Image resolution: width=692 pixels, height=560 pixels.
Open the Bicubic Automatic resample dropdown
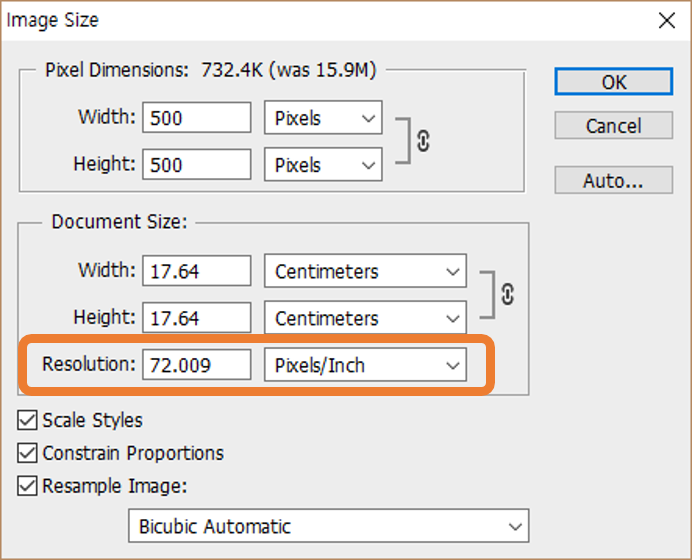coord(328,526)
